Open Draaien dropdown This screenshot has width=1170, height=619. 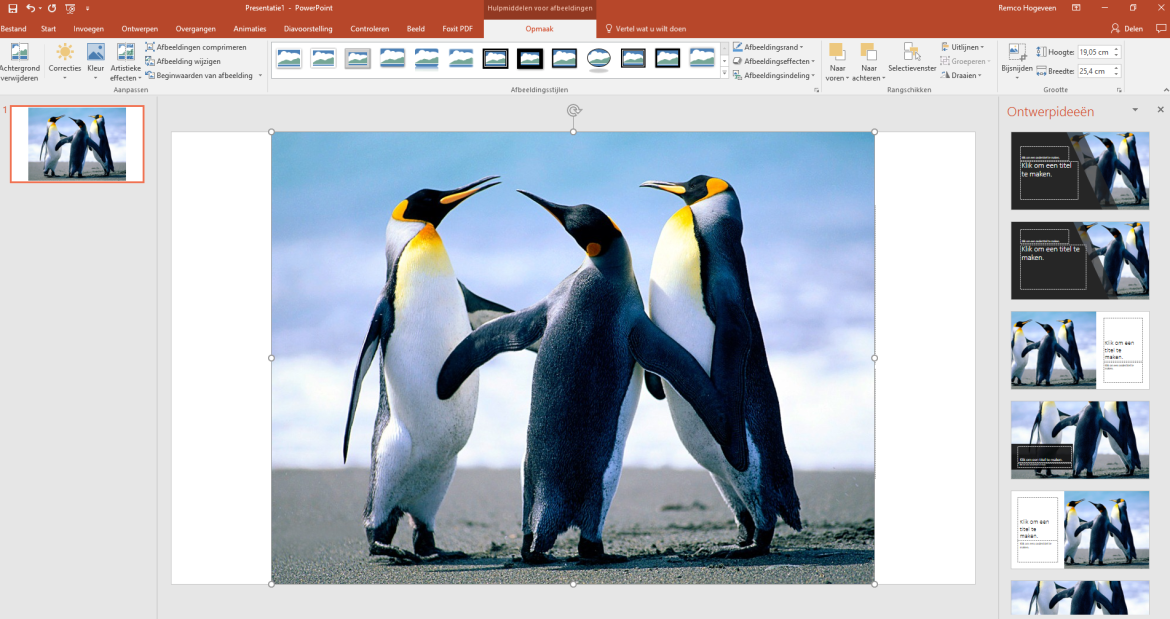962,75
